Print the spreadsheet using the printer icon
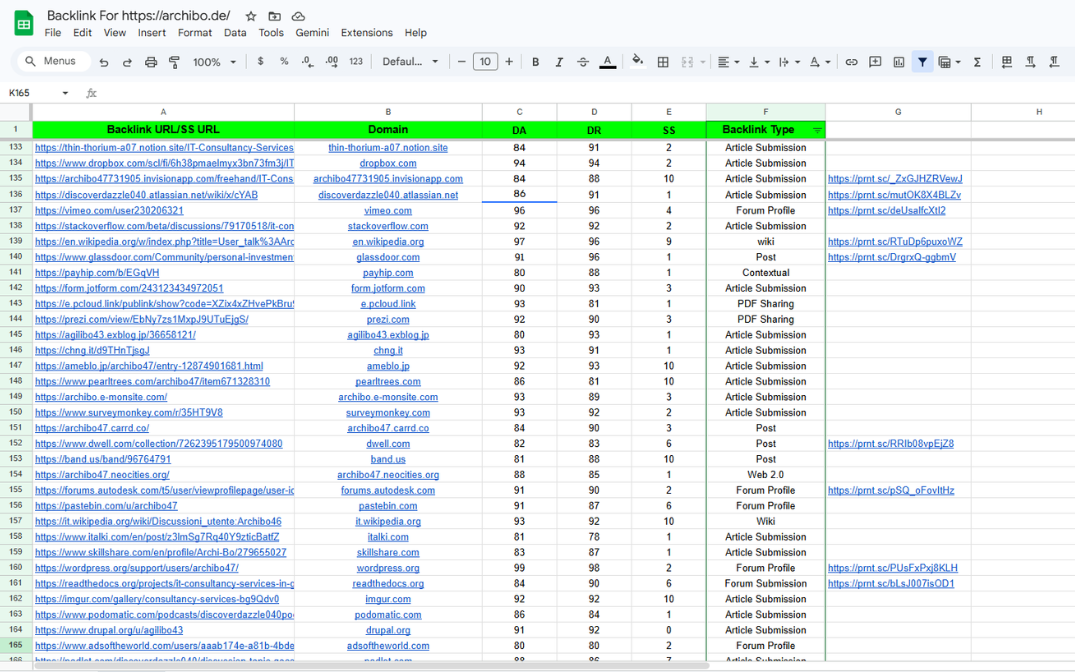 pyautogui.click(x=151, y=62)
